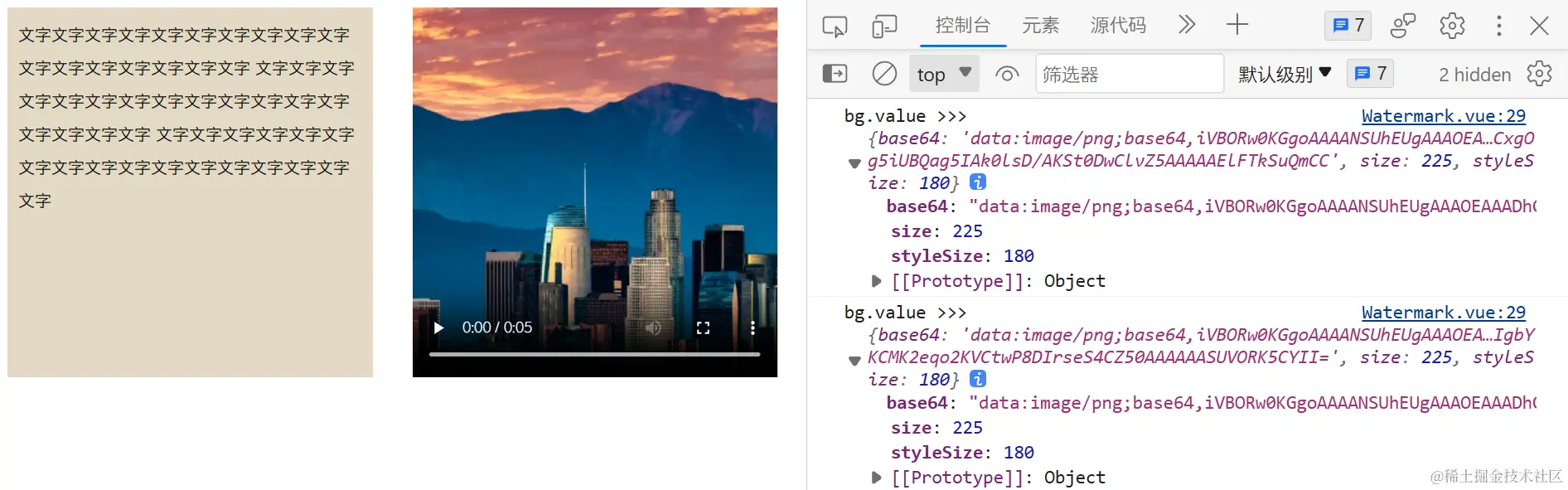This screenshot has width=1568, height=490.
Task: Switch to the 源代码 tab
Action: [1118, 26]
